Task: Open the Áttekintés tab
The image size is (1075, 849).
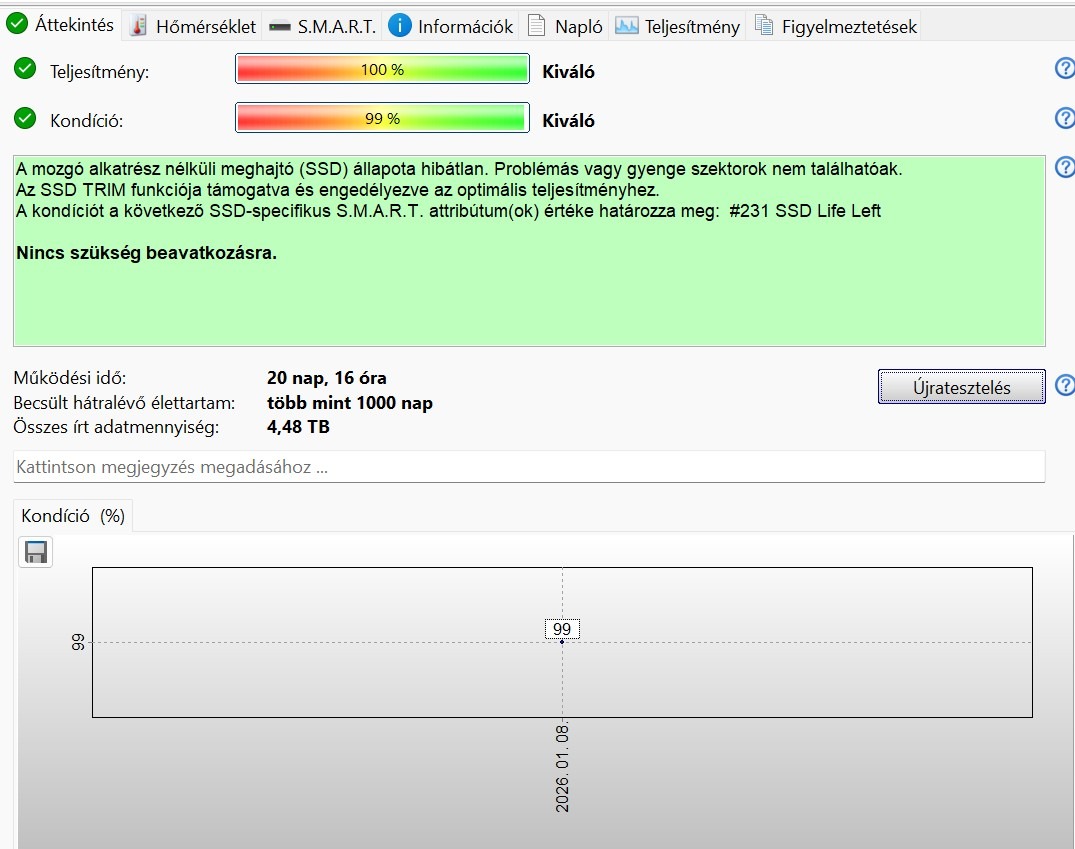Action: pos(61,25)
